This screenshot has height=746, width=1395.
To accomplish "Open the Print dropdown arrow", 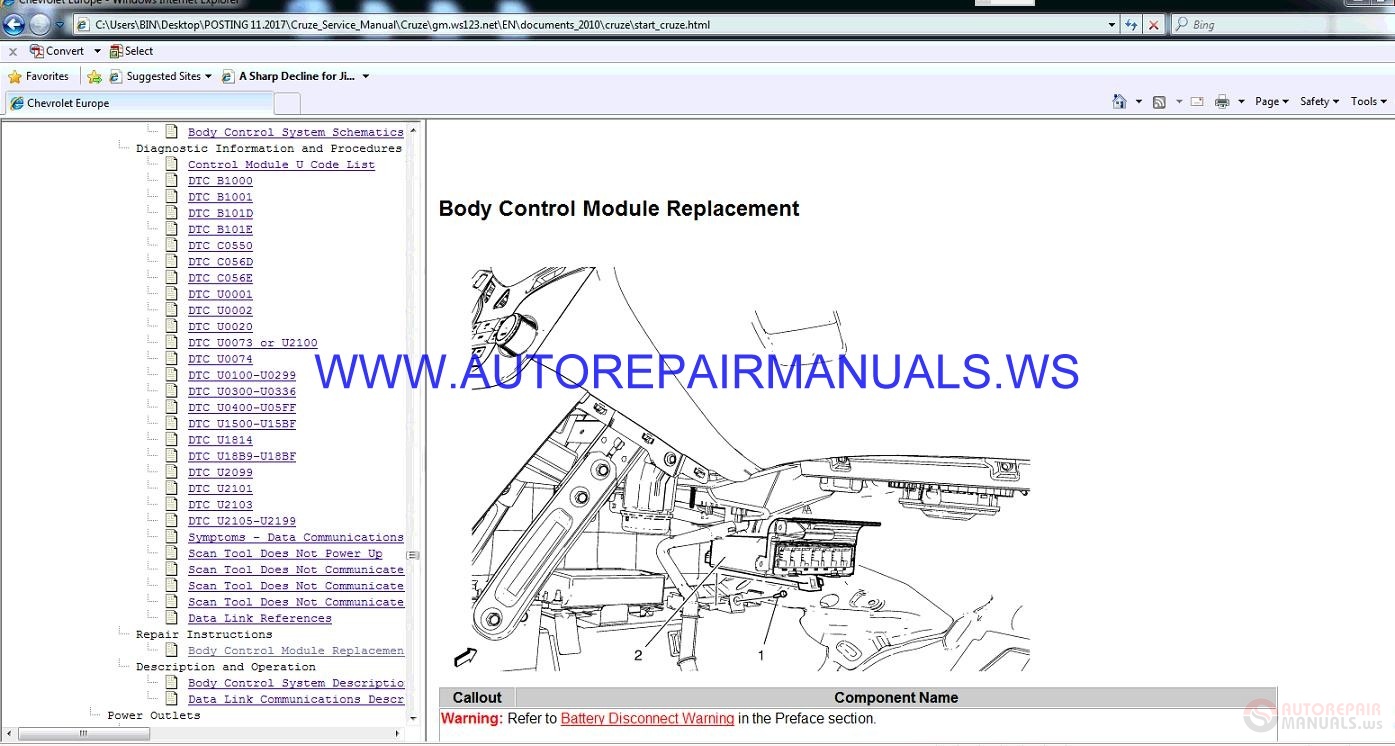I will point(1242,101).
